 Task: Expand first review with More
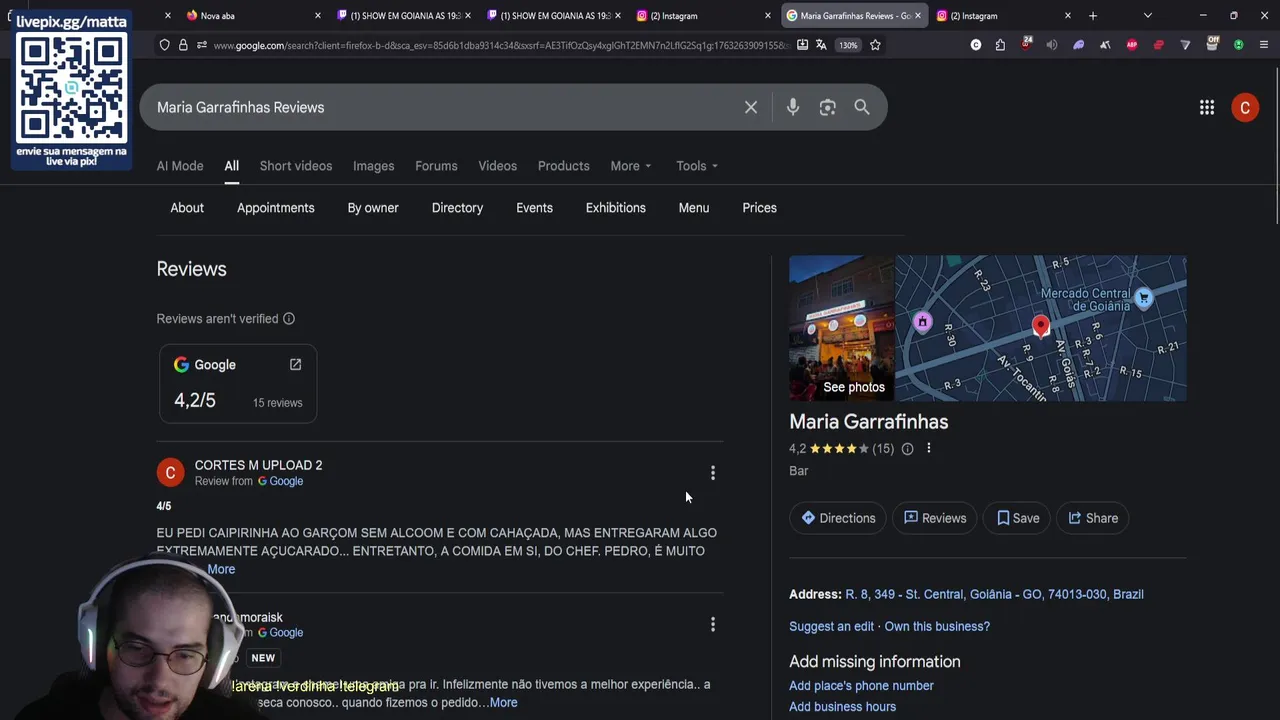click(x=221, y=570)
